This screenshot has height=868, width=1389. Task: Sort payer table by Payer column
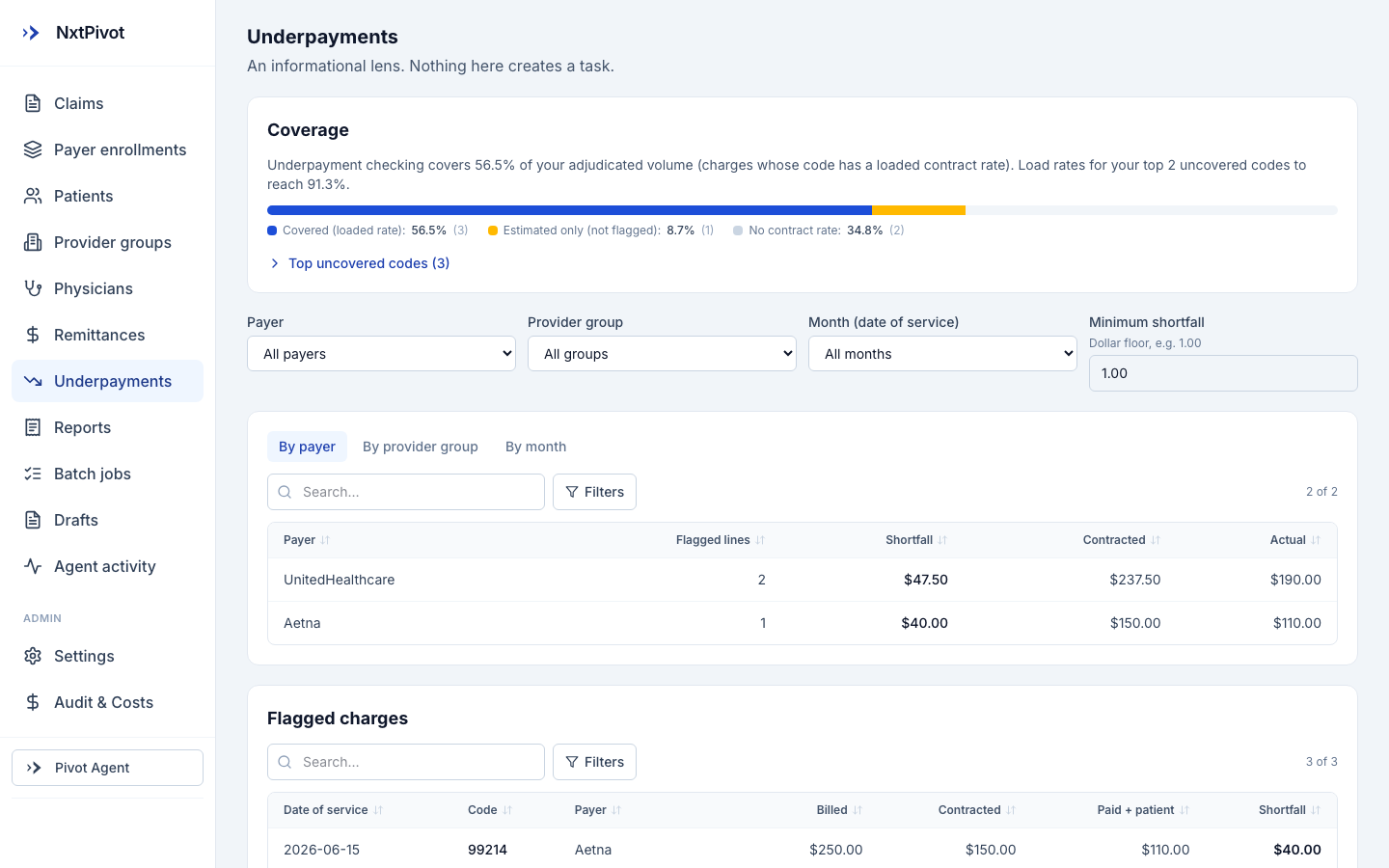point(307,540)
